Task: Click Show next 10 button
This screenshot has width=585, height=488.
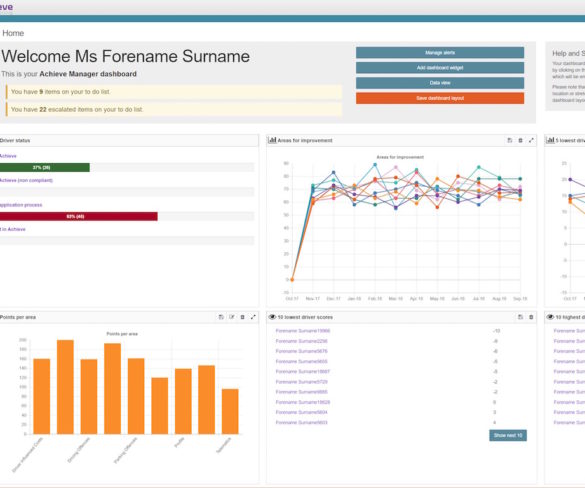Action: [x=508, y=435]
